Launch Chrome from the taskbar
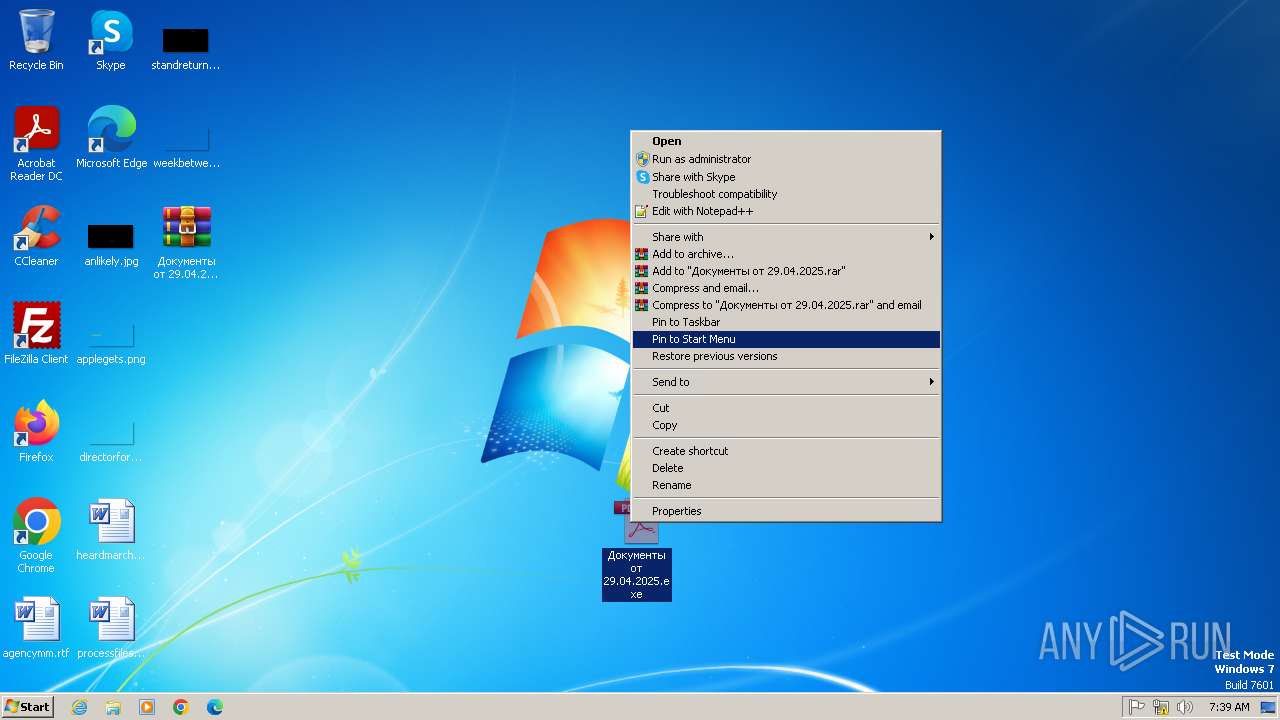This screenshot has height=720, width=1280. click(x=181, y=707)
